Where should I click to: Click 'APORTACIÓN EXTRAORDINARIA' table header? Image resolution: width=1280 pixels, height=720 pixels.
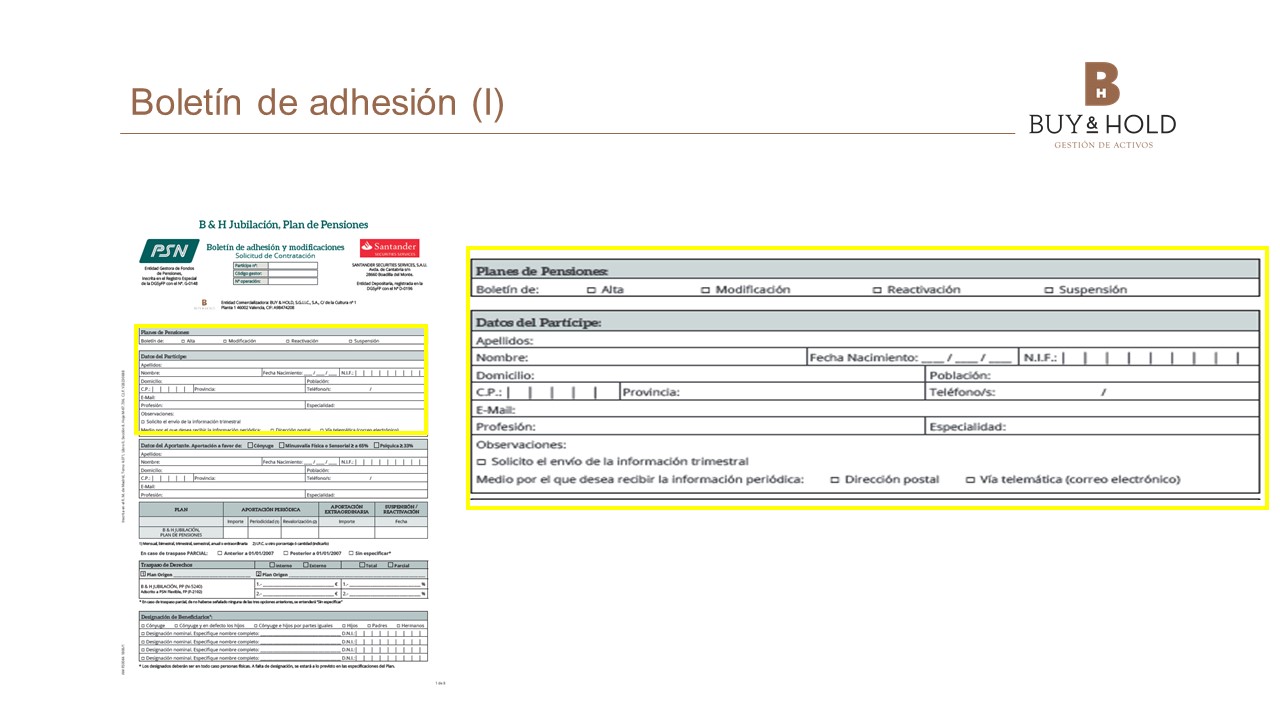[347, 509]
